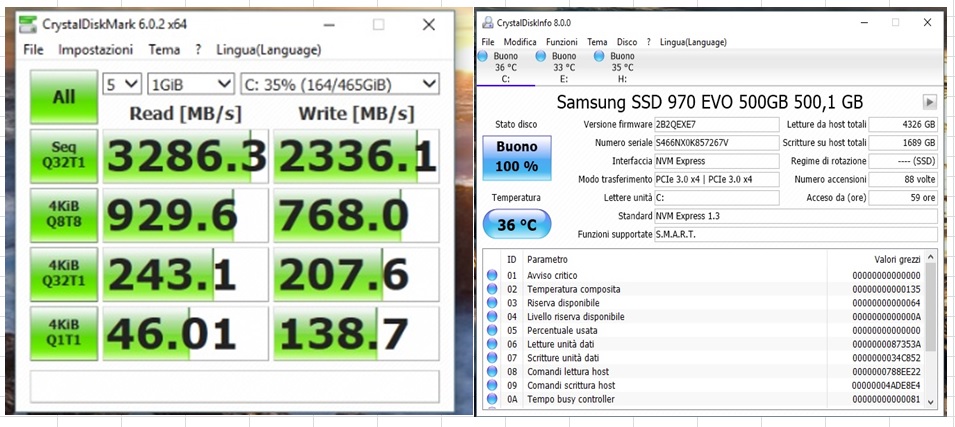Click the status icon for Scritture unità dati

point(492,358)
